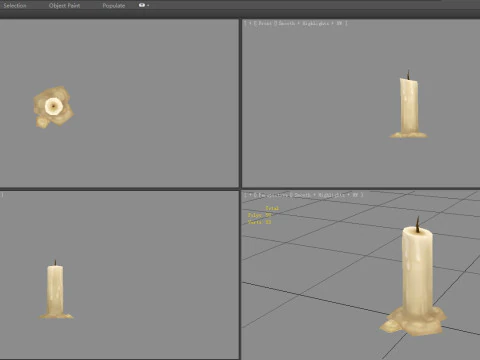Screen dimensions: 480x360
Task: Click the ribbon minimize toggle icon after Populate
Action: coord(143,5)
